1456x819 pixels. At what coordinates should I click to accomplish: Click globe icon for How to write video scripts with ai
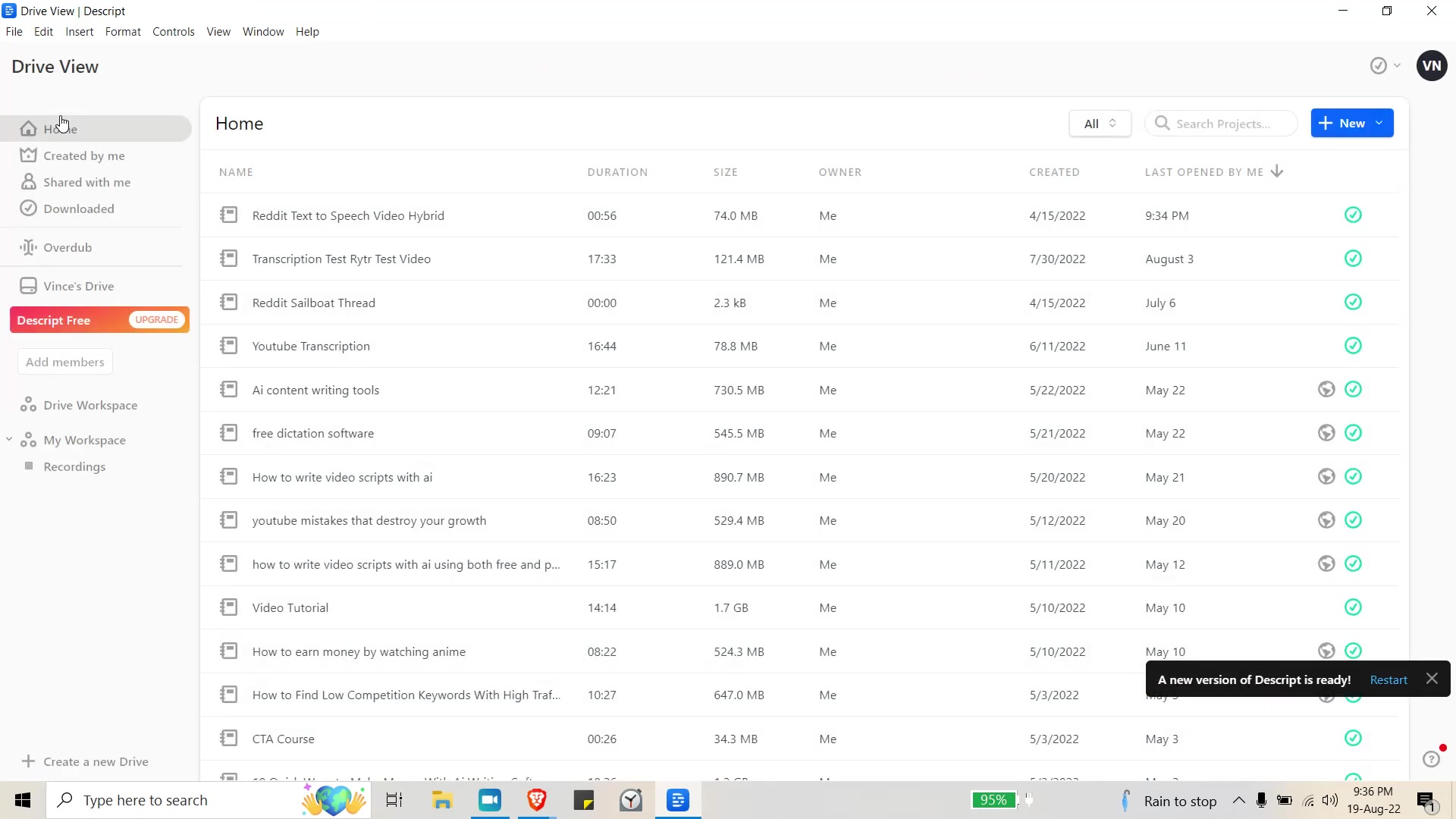[x=1326, y=477]
